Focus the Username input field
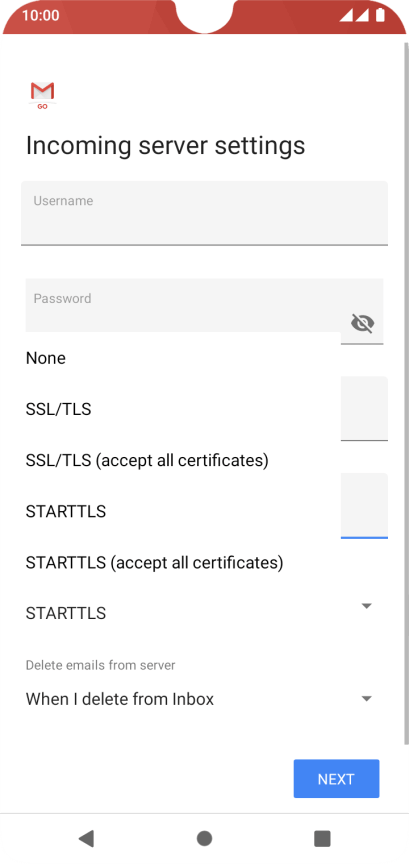This screenshot has width=409, height=864. tap(204, 213)
